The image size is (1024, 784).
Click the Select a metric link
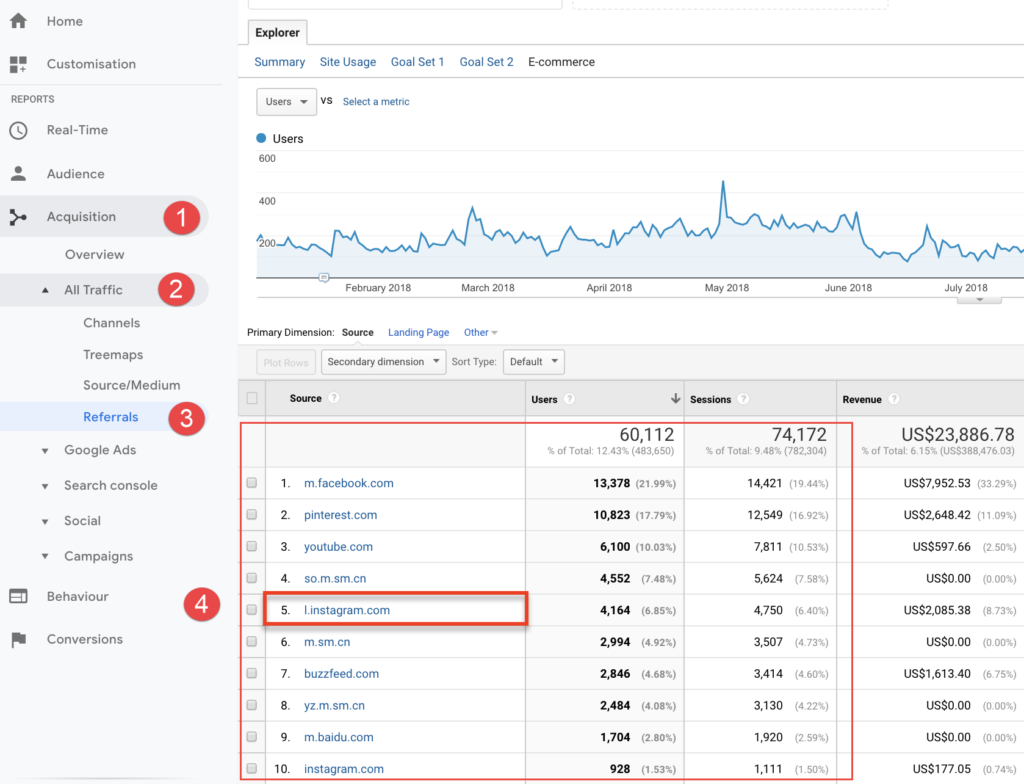[376, 102]
